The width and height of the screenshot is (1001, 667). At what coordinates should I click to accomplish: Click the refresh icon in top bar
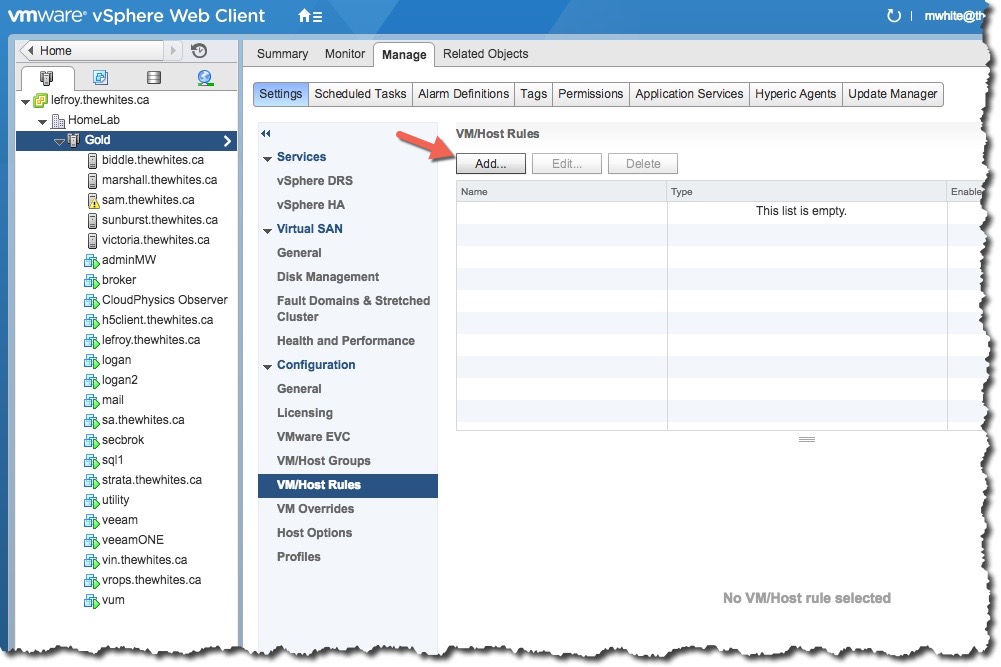pos(893,16)
